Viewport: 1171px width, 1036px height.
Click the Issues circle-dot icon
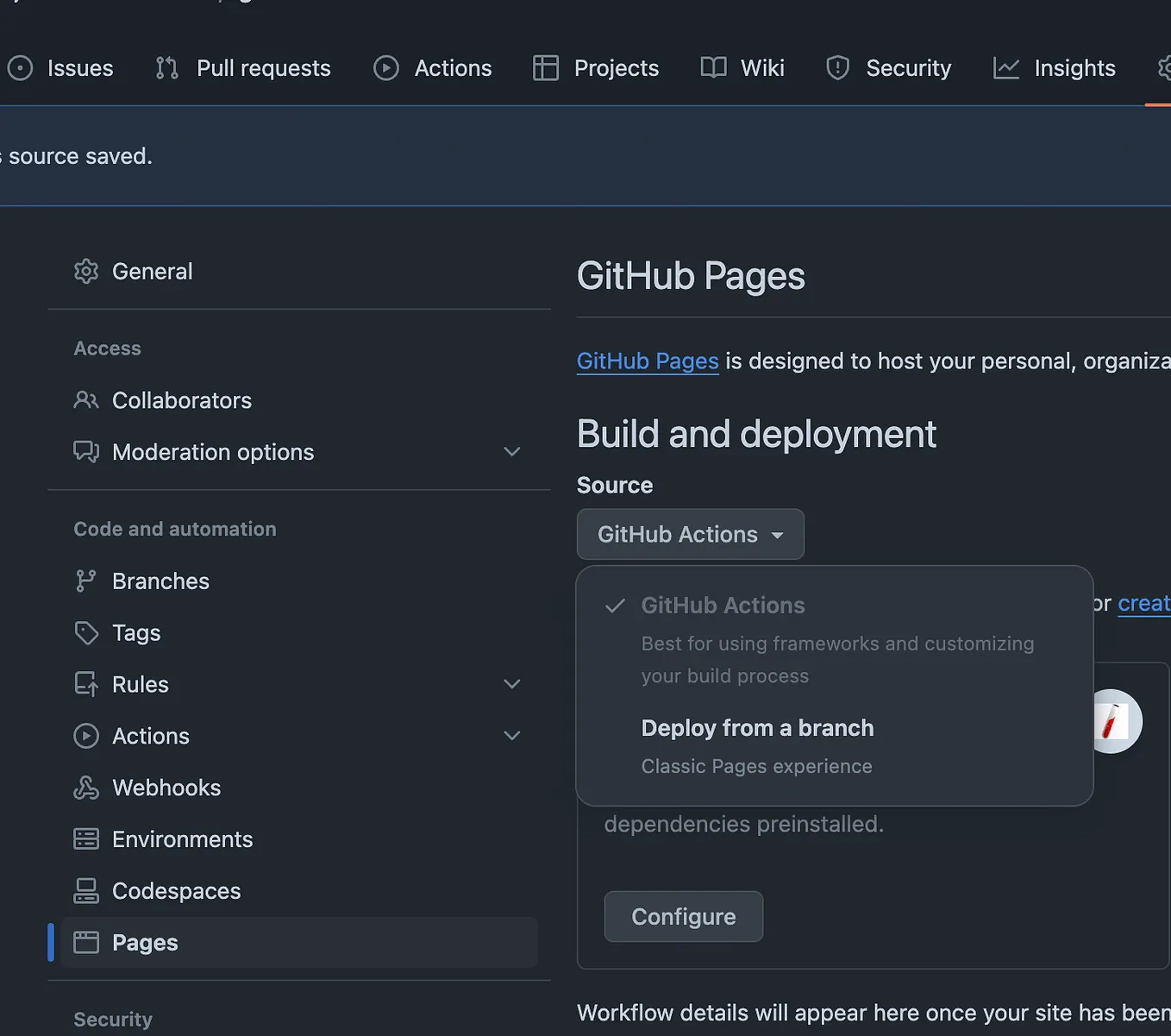pyautogui.click(x=20, y=68)
